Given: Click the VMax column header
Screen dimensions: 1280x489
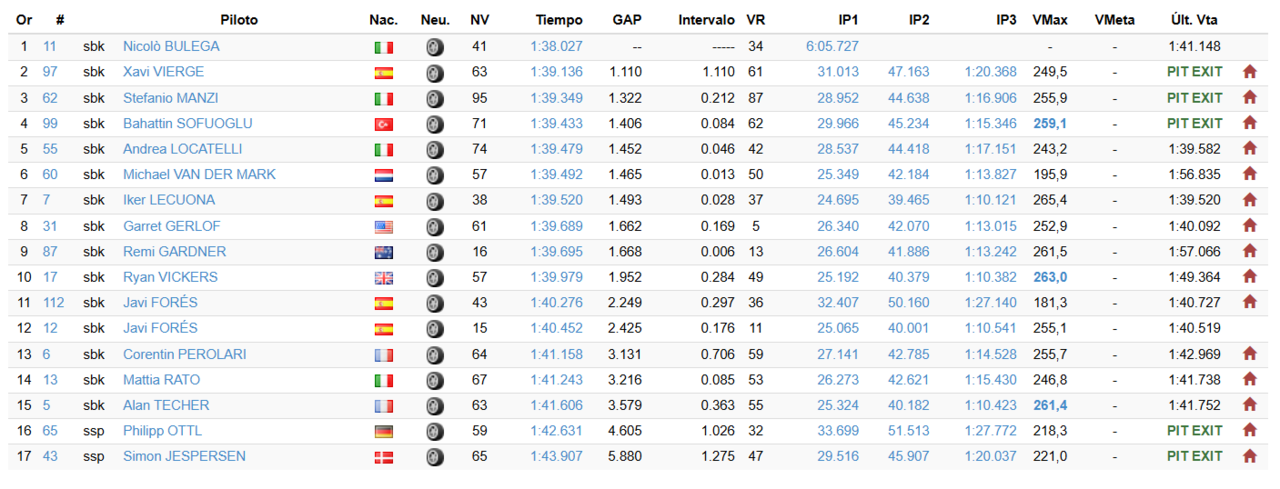Looking at the screenshot, I should 1049,20.
